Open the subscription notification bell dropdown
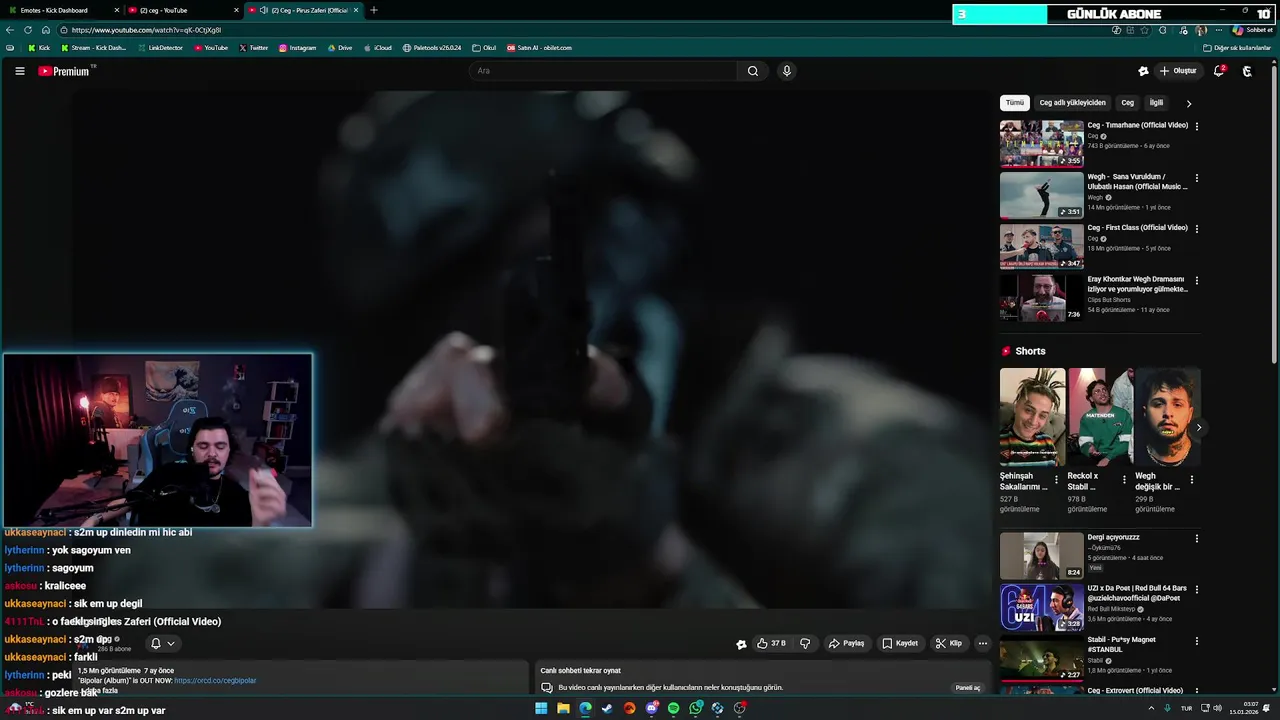The height and width of the screenshot is (720, 1280). [162, 644]
